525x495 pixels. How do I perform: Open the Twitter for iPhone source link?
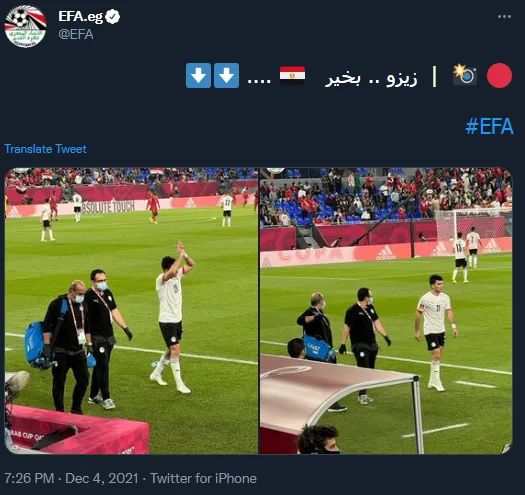pos(203,478)
